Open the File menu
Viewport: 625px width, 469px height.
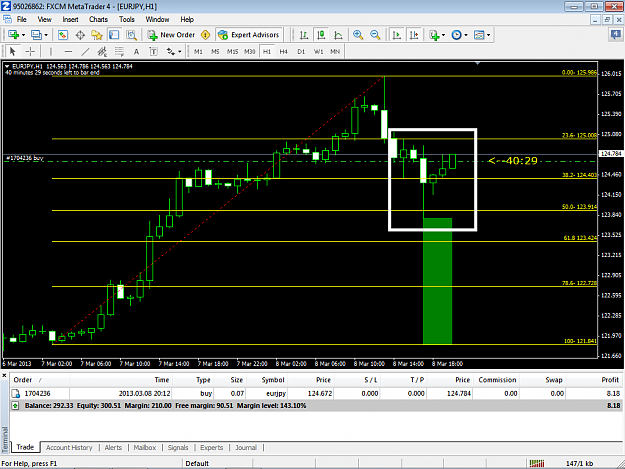(x=22, y=19)
